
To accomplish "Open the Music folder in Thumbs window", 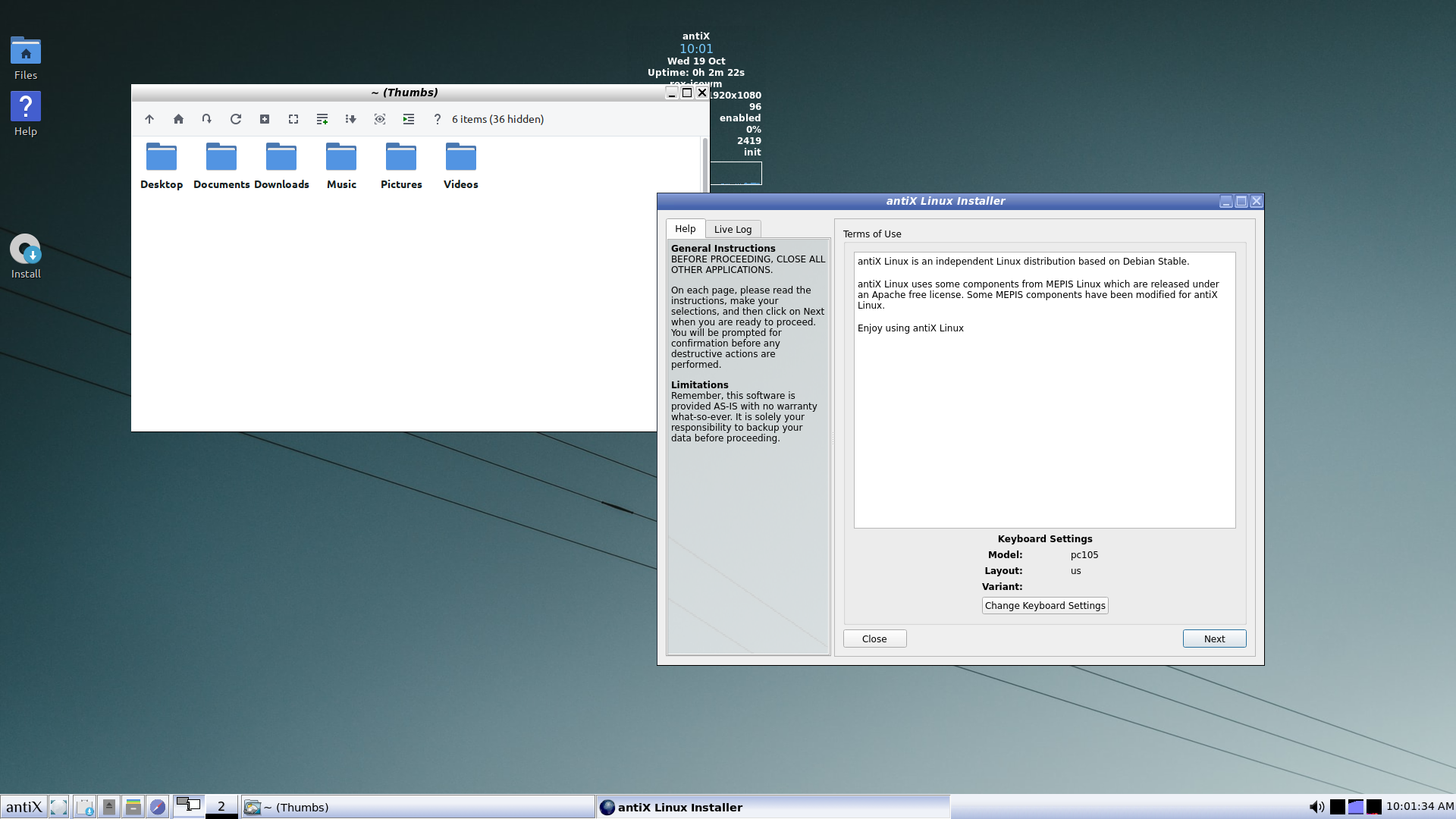I will point(341,165).
